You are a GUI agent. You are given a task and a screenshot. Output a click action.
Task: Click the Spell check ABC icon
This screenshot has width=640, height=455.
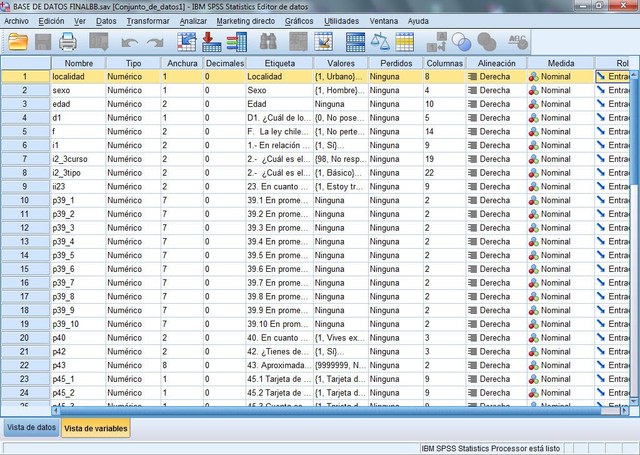[x=518, y=42]
